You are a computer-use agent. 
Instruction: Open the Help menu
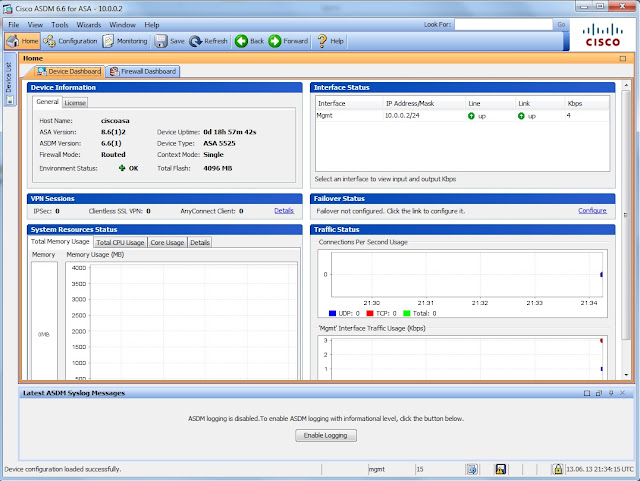tap(151, 25)
